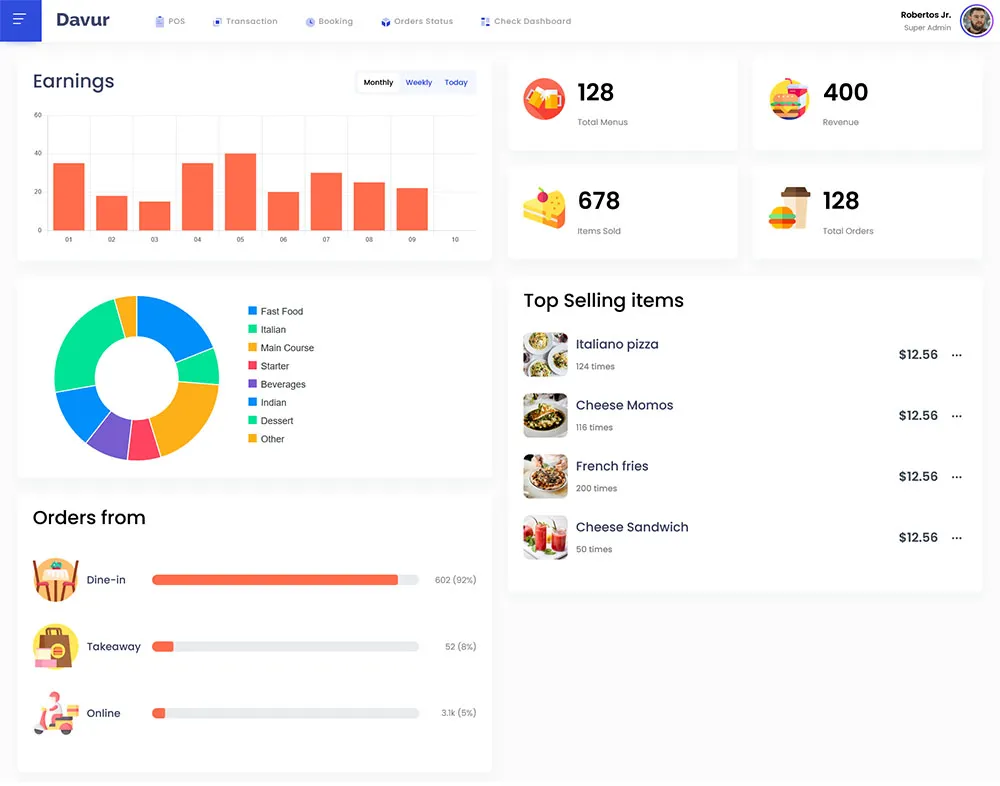Click the Robertos Jr. user name
The height and width of the screenshot is (786, 1000).
(925, 15)
